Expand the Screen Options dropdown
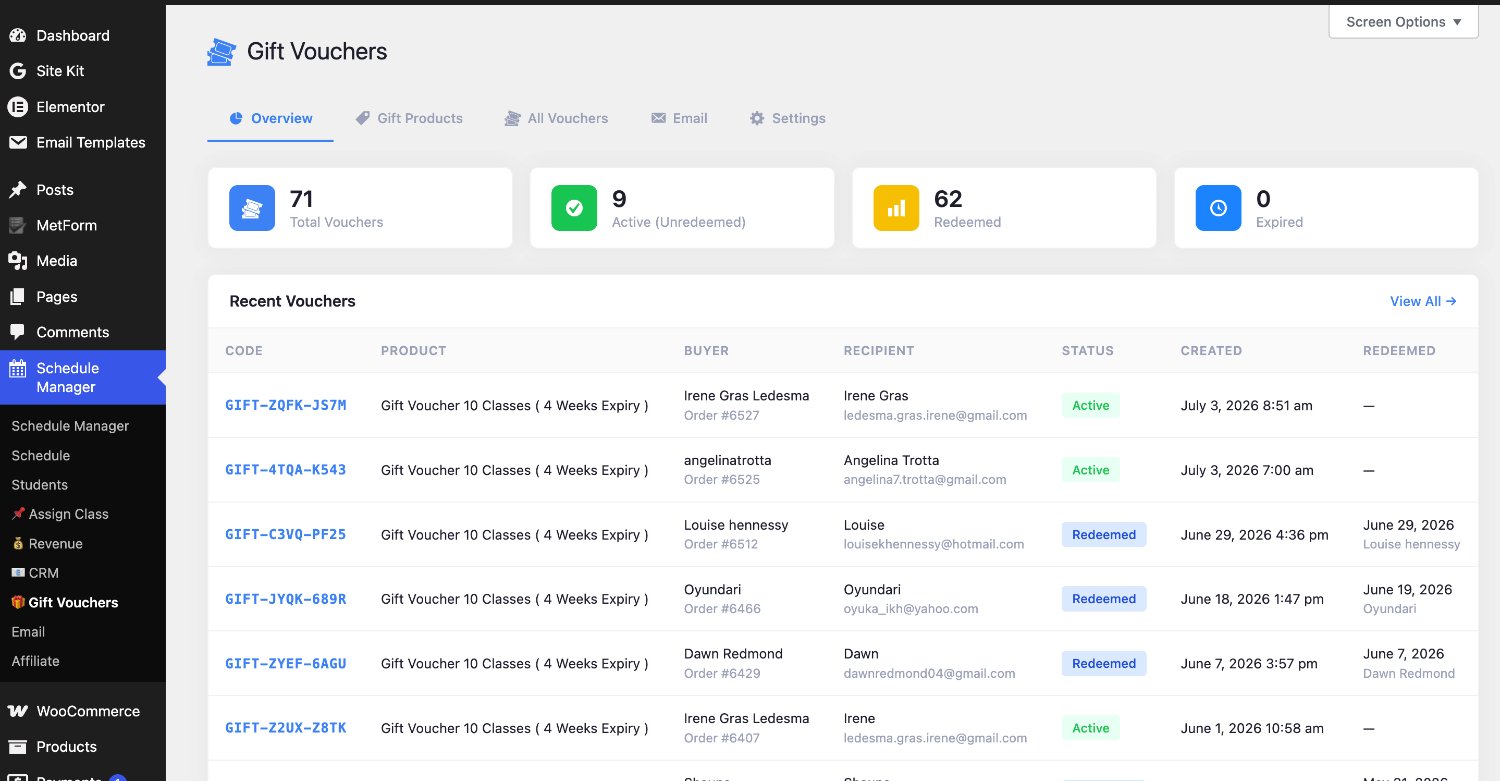Viewport: 1500px width, 781px height. tap(1403, 22)
